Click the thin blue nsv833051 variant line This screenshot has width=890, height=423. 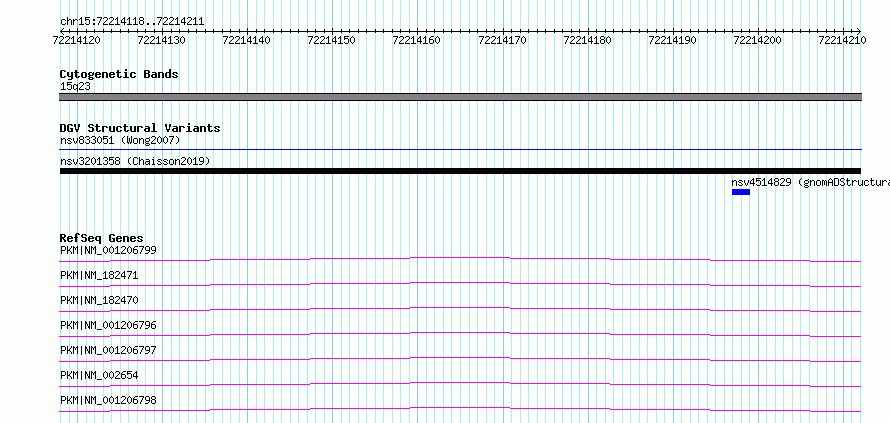pos(460,150)
